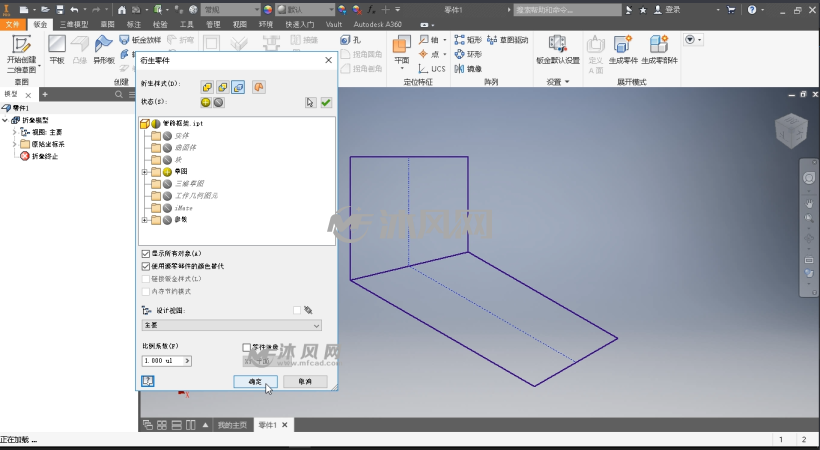The width and height of the screenshot is (820, 450).
Task: Select the orange surface derive style icon
Action: pyautogui.click(x=258, y=87)
